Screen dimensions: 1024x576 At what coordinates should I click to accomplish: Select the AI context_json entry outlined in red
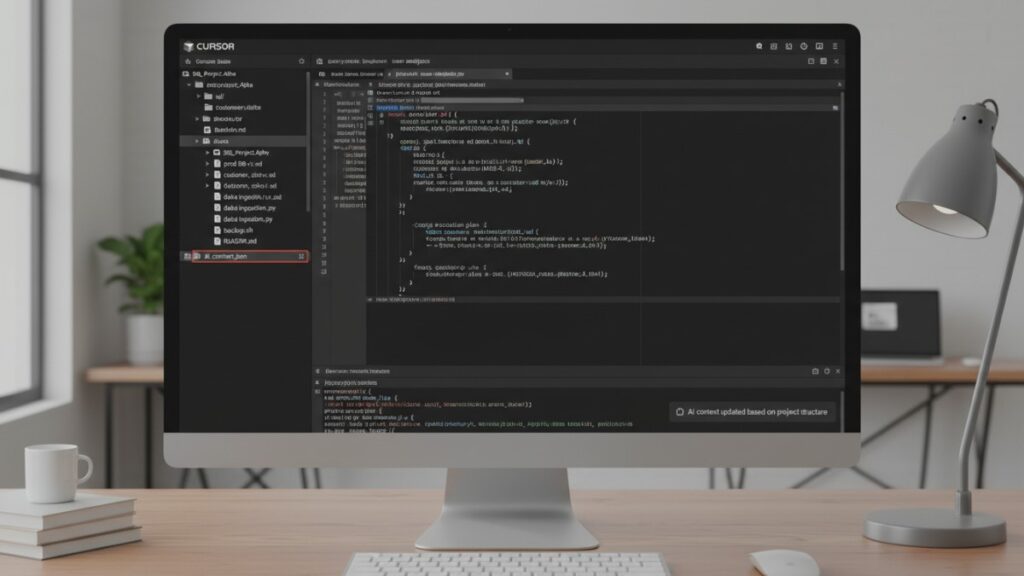[x=240, y=255]
